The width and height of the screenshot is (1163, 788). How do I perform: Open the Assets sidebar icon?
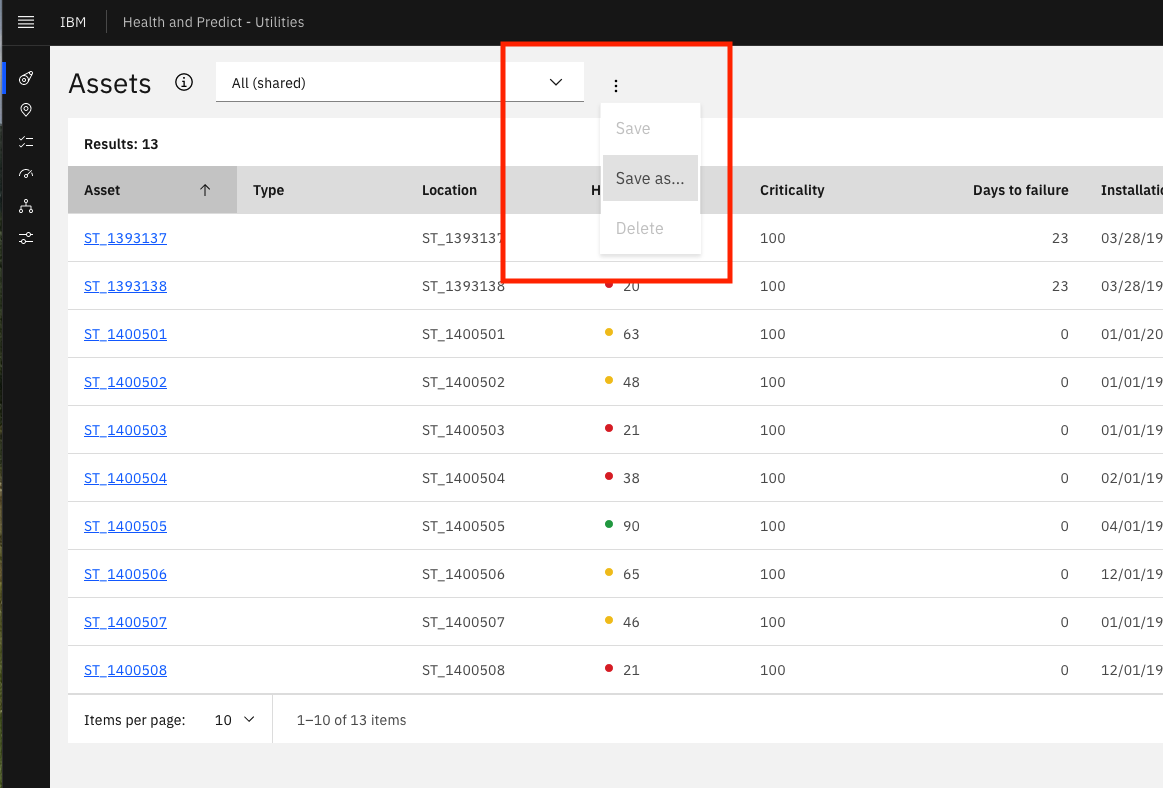pos(26,78)
